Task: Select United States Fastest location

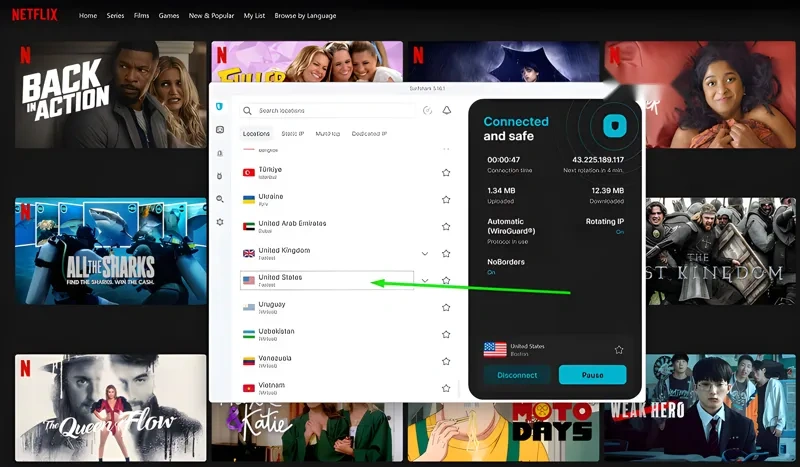Action: 327,280
